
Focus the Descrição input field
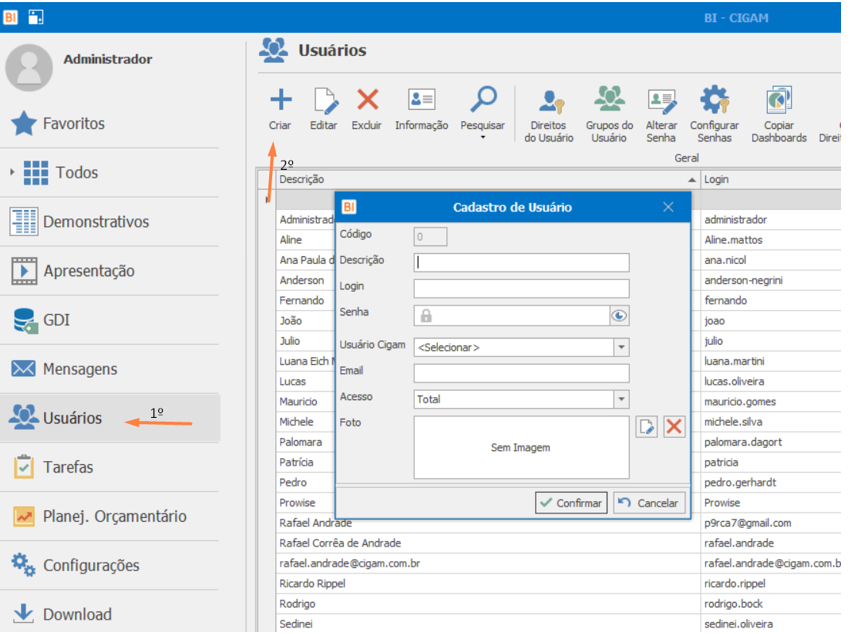tap(521, 263)
